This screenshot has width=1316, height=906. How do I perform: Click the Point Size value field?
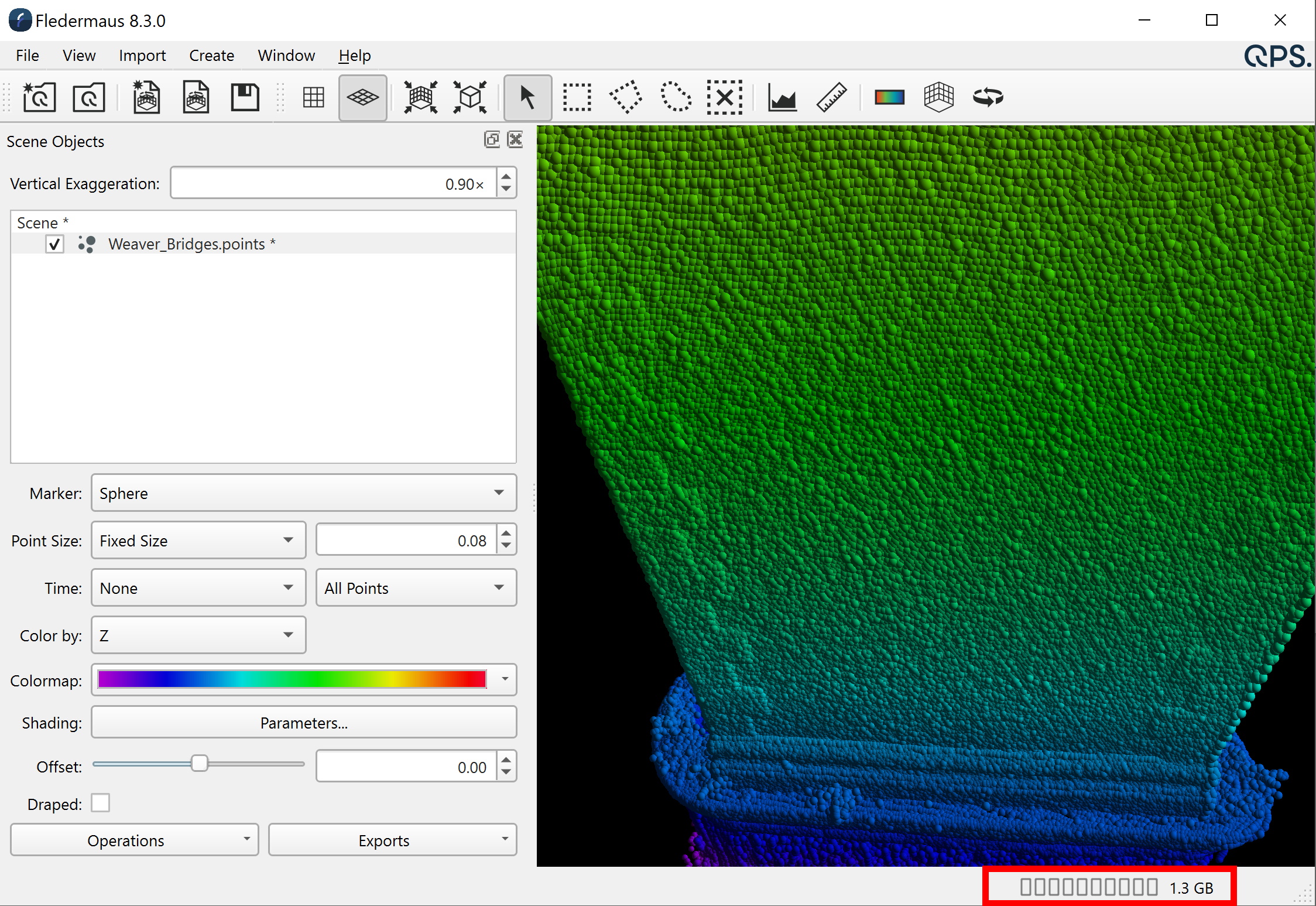(x=406, y=540)
